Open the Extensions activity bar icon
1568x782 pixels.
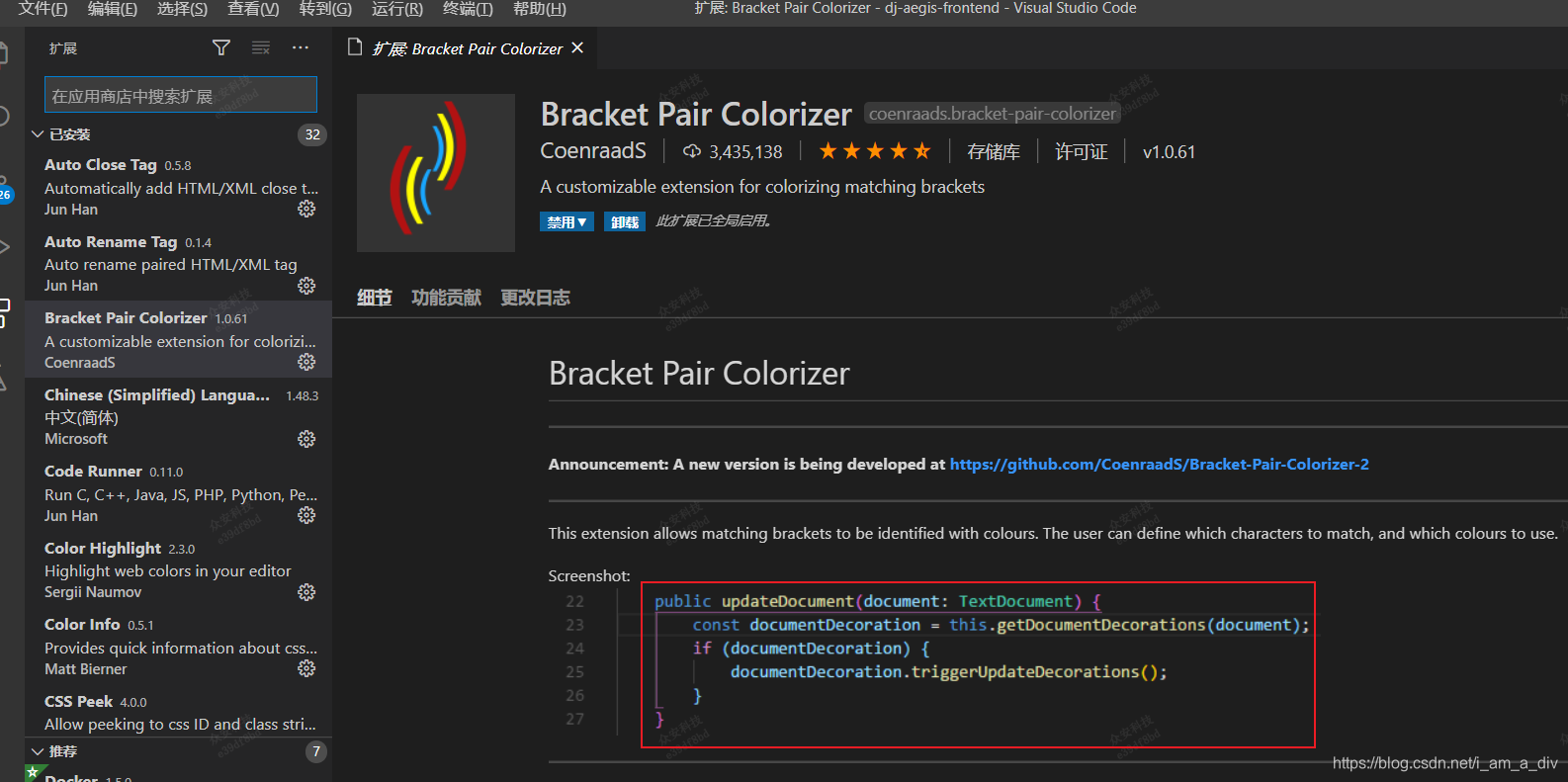[x=5, y=312]
